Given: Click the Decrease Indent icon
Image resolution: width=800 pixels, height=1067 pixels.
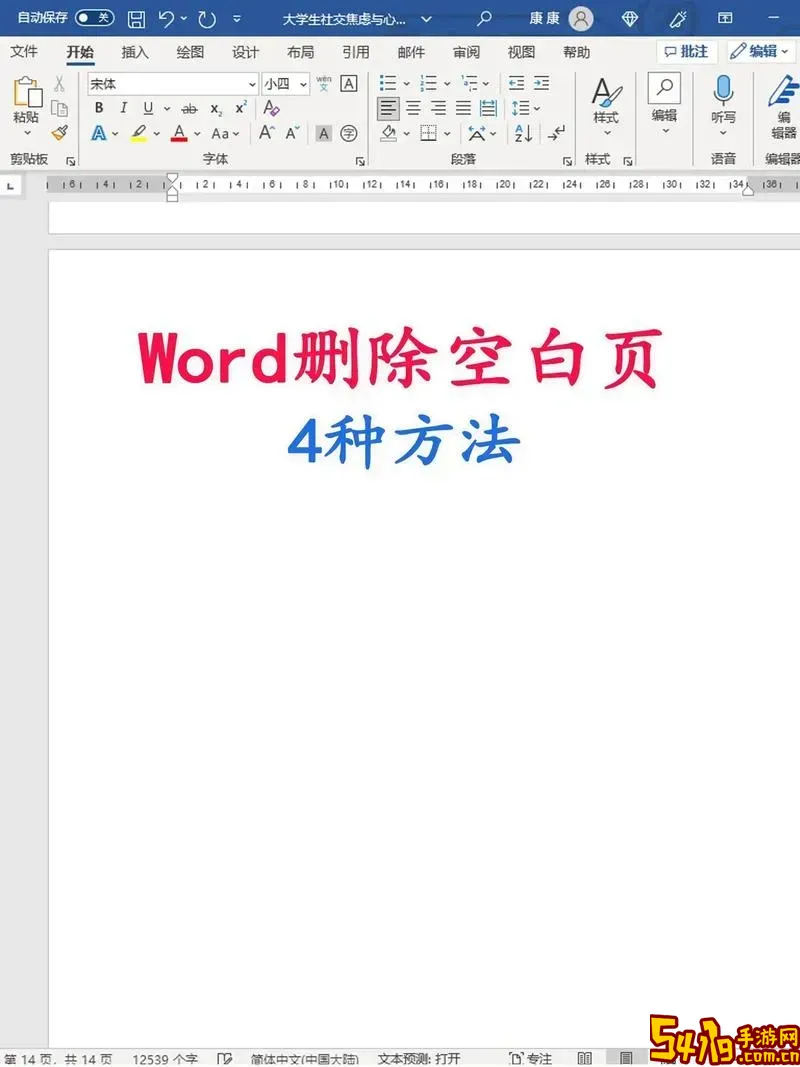Looking at the screenshot, I should (x=516, y=83).
